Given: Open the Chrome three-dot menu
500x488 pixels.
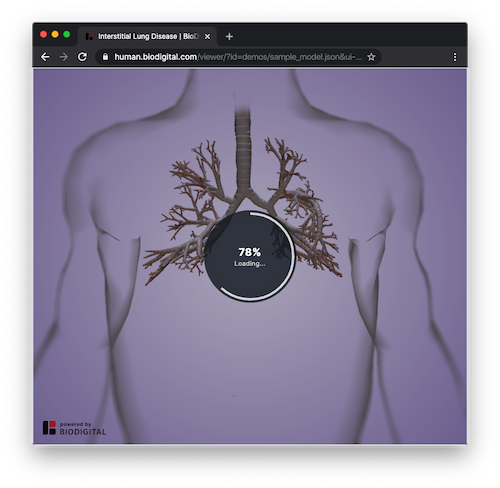Looking at the screenshot, I should (x=455, y=57).
